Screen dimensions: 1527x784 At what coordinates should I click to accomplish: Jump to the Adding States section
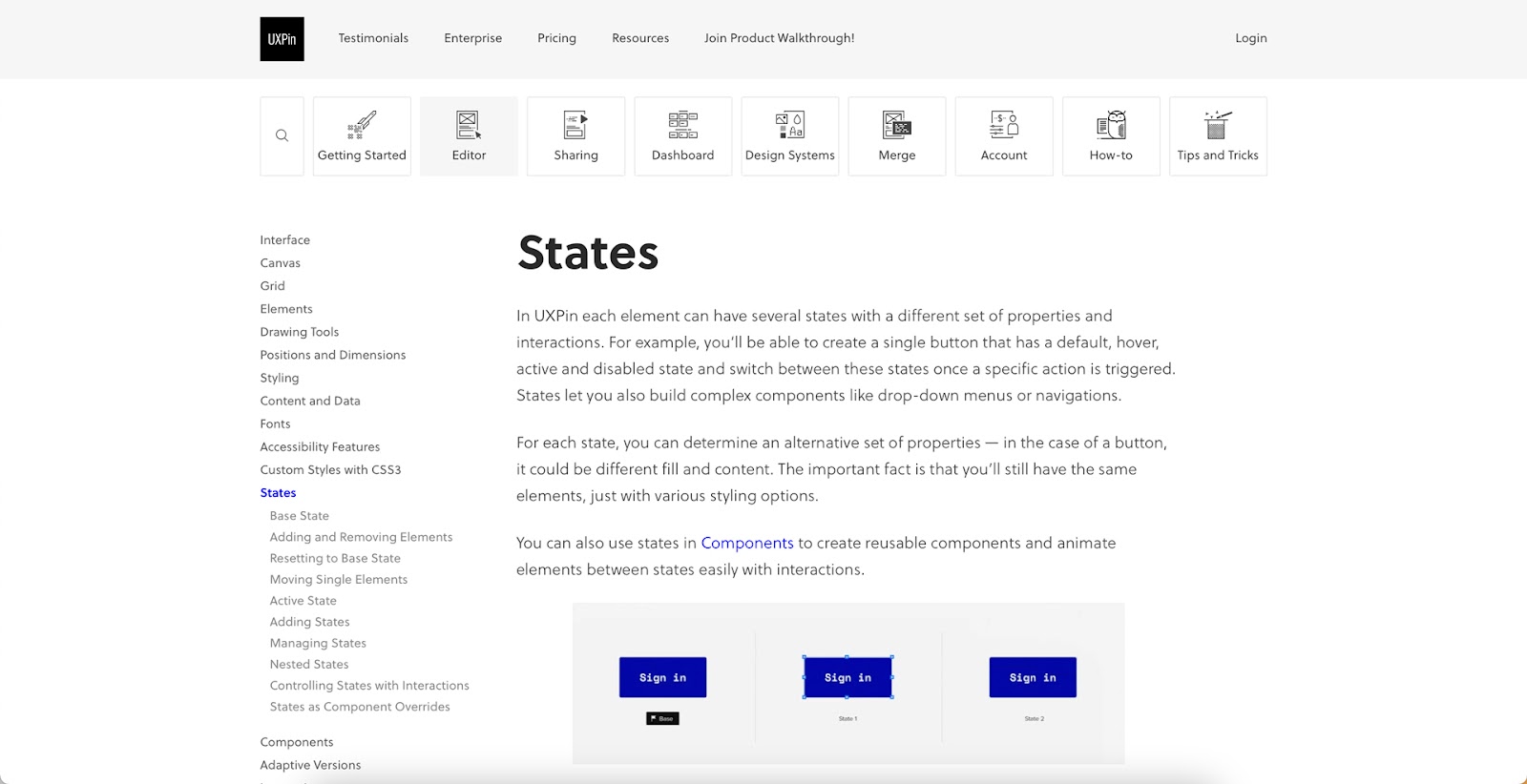click(x=310, y=622)
